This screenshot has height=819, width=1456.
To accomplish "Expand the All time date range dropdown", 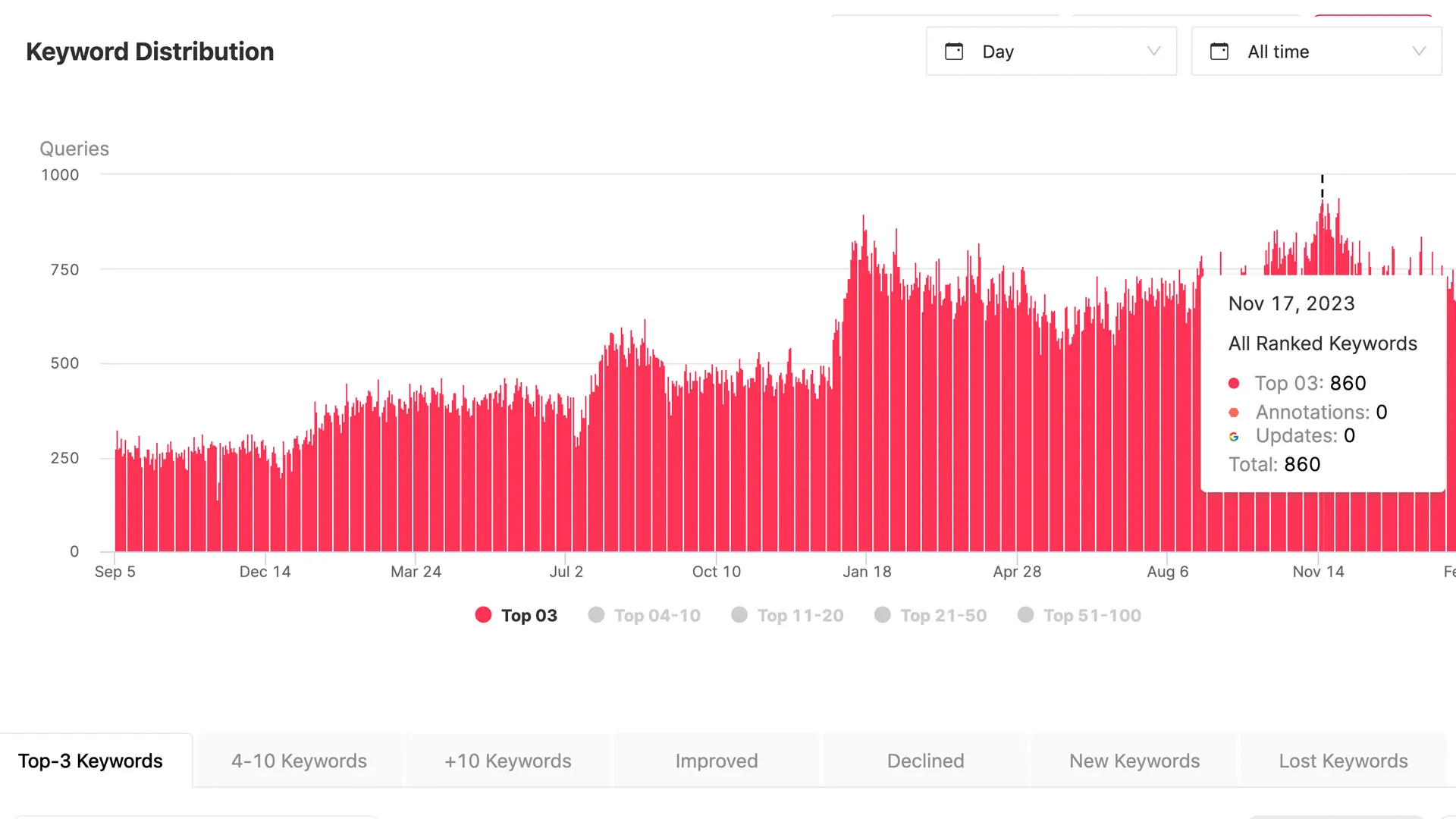I will coord(1316,51).
